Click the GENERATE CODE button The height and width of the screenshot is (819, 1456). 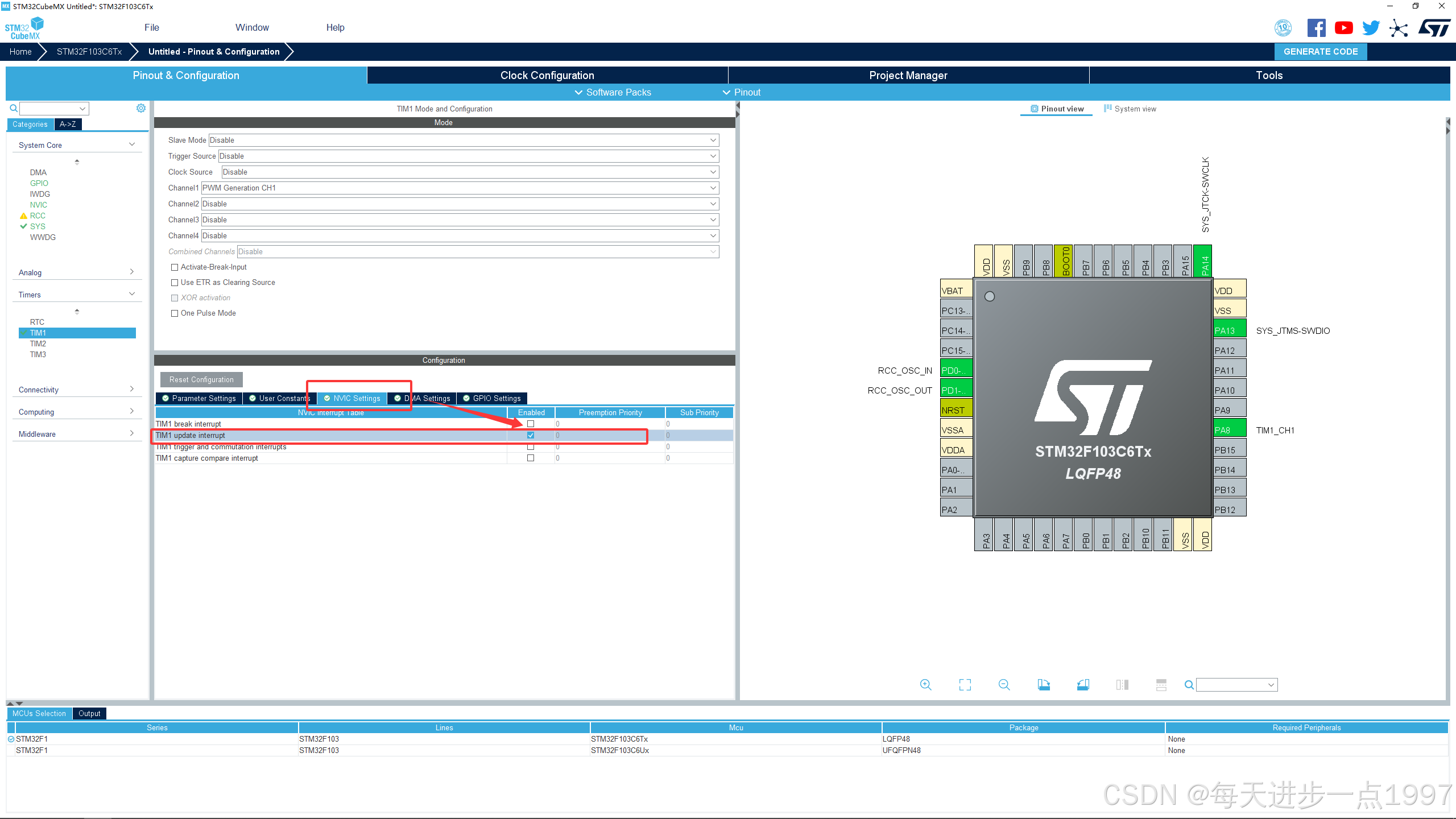click(x=1321, y=51)
